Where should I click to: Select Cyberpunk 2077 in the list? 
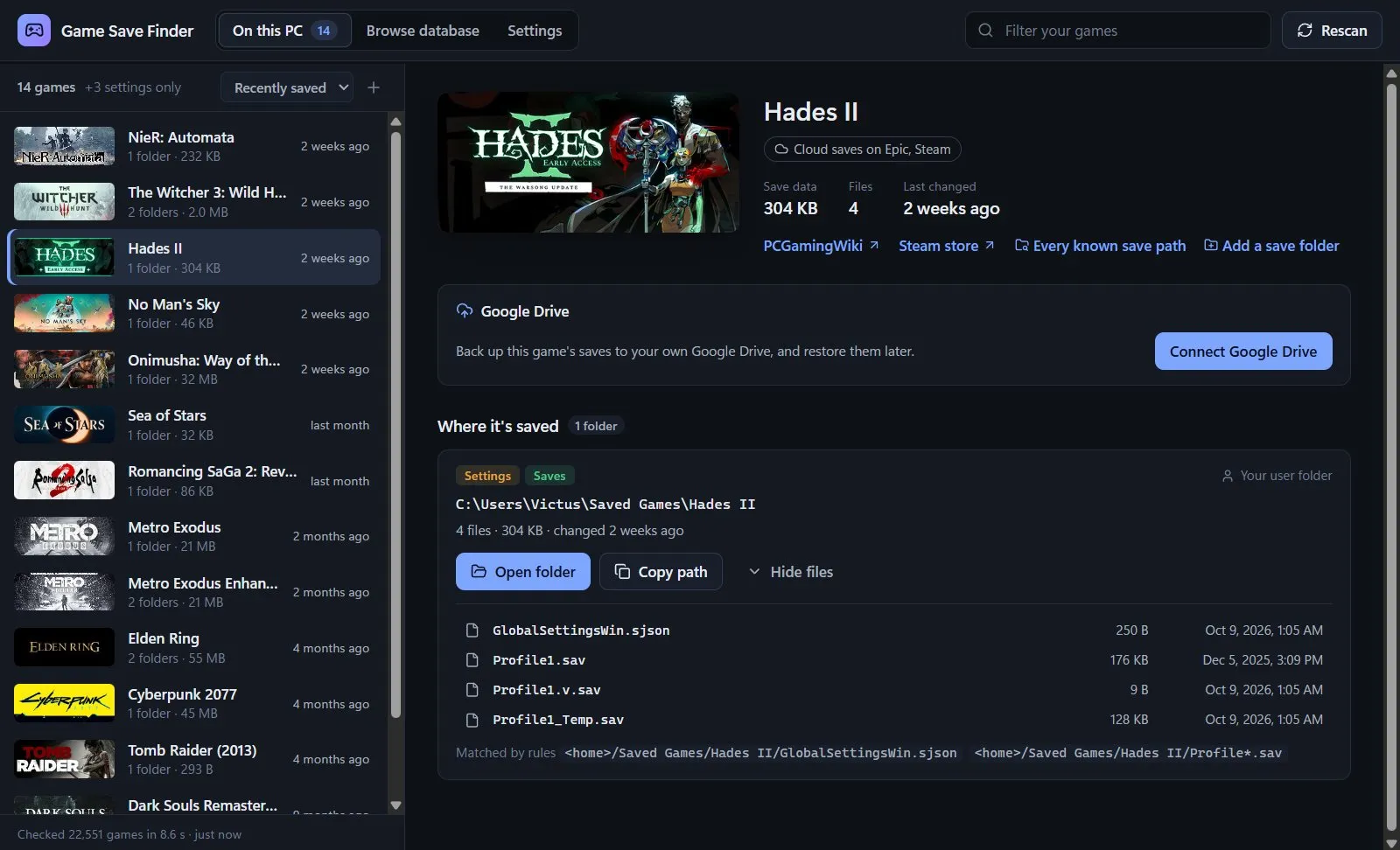click(x=194, y=704)
